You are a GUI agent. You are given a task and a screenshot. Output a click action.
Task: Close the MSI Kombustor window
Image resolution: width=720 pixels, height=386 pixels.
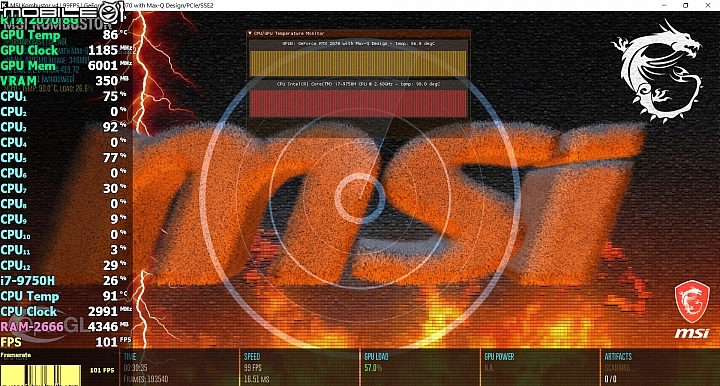point(708,6)
